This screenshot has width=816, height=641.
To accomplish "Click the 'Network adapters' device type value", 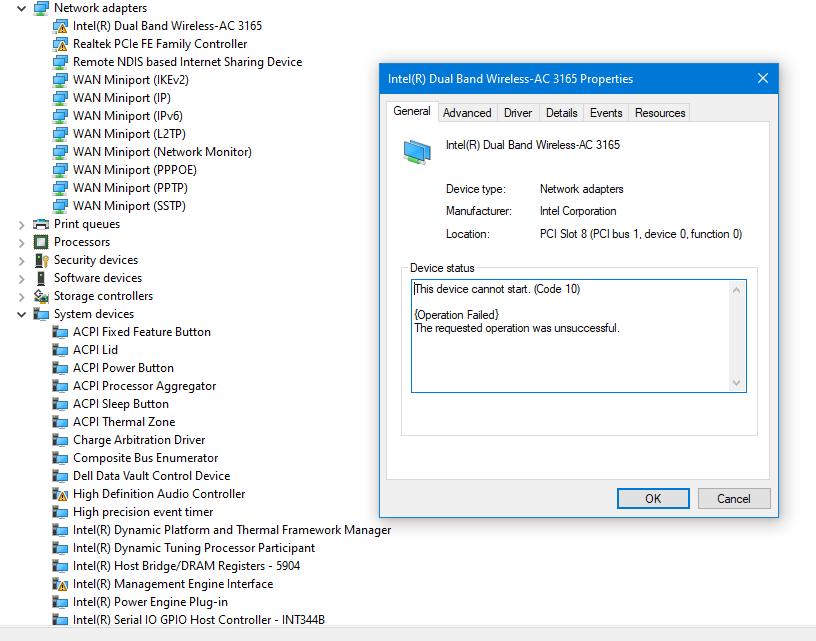I will pyautogui.click(x=581, y=189).
